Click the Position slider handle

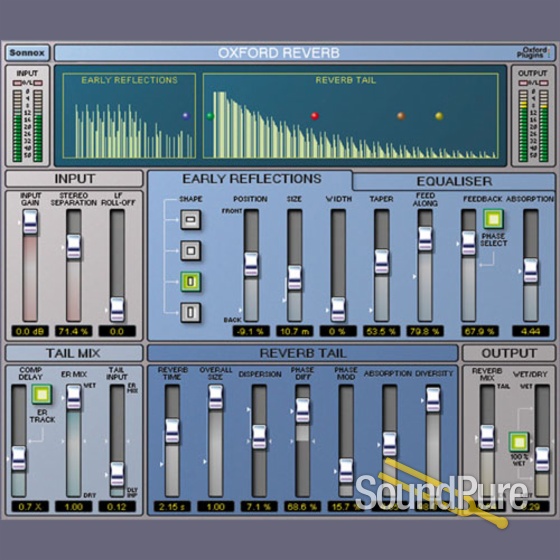point(251,265)
